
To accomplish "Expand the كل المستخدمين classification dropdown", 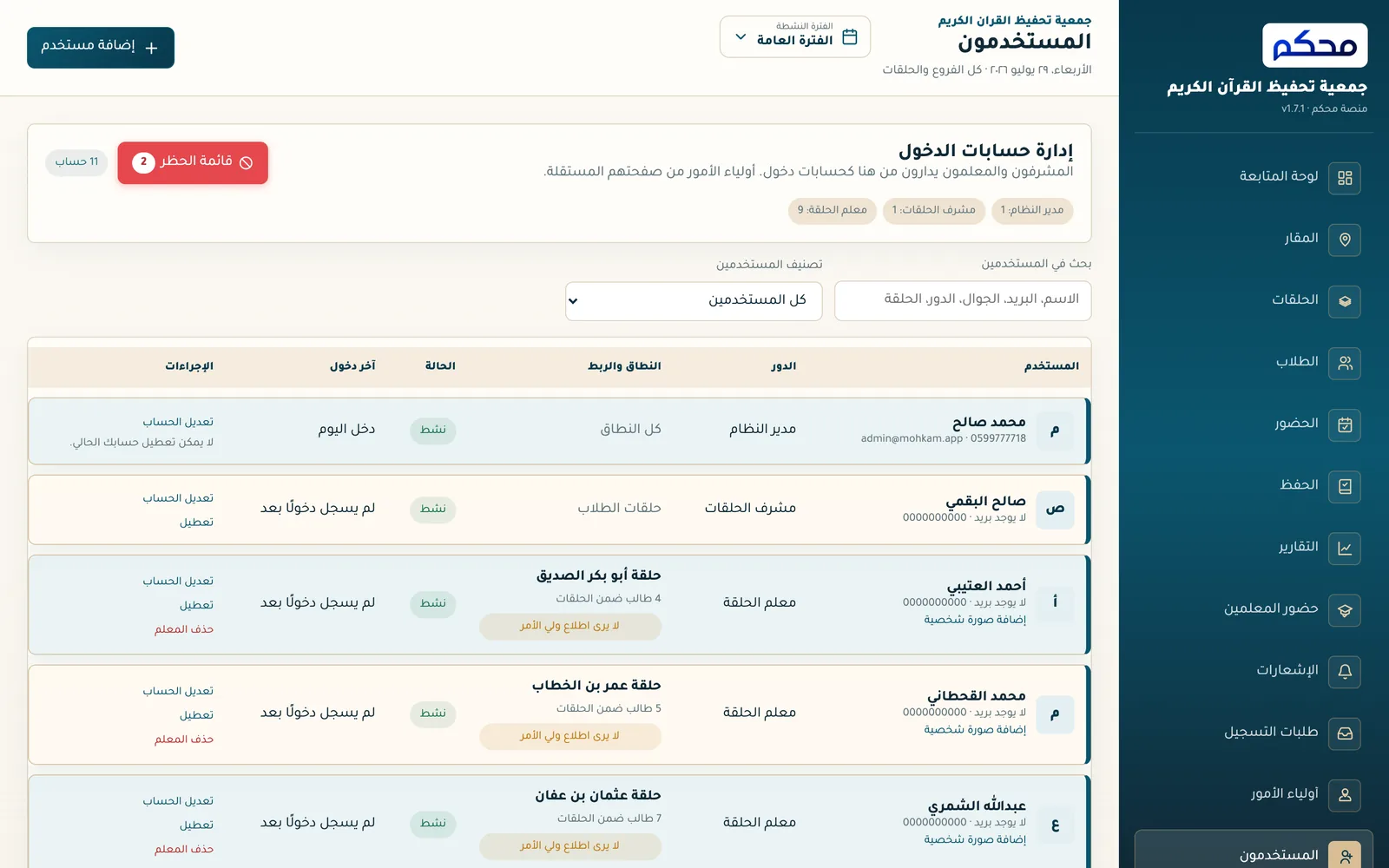I will pyautogui.click(x=694, y=300).
